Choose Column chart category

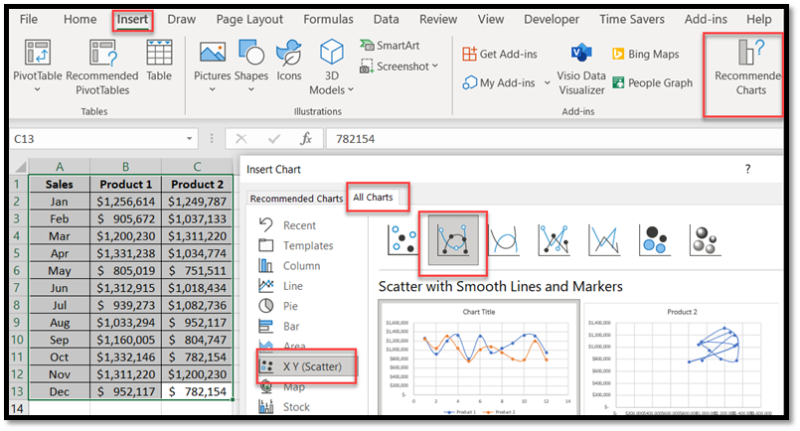[x=289, y=266]
